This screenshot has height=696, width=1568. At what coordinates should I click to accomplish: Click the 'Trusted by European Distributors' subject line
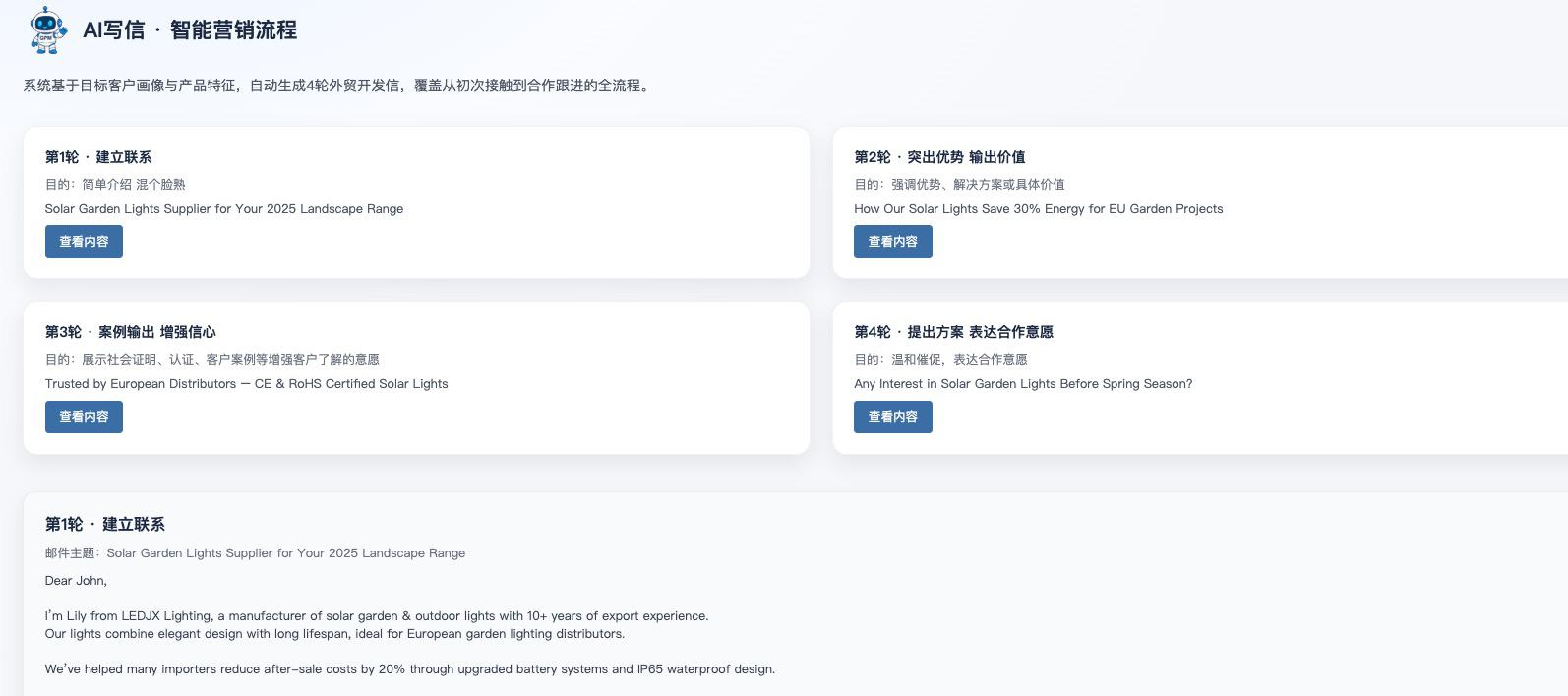click(246, 384)
